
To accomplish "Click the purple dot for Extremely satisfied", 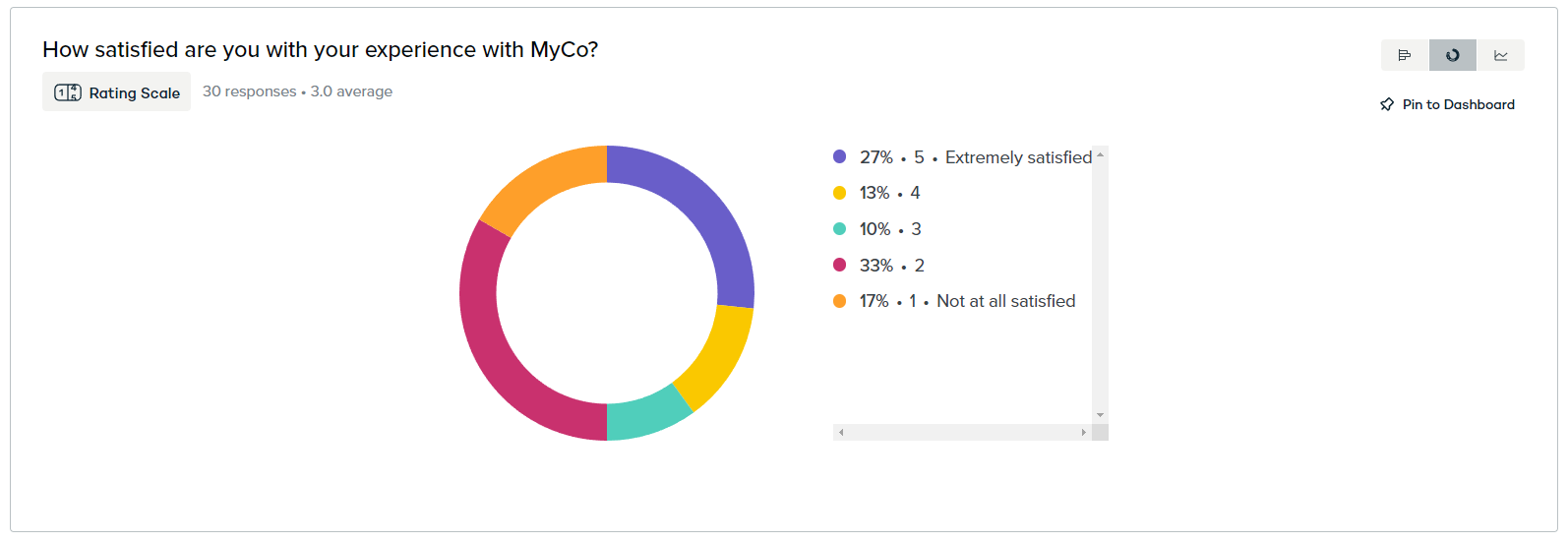I will click(x=839, y=156).
